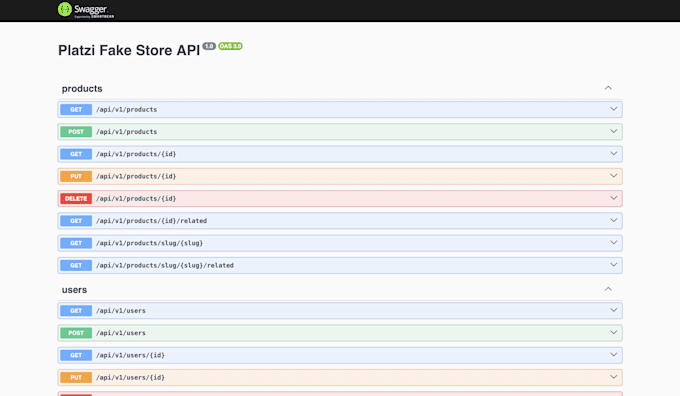The image size is (680, 396).
Task: Click the Swagger logo icon
Action: coord(65,10)
